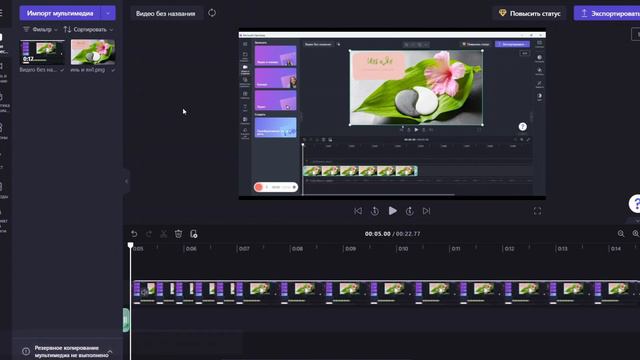The height and width of the screenshot is (360, 640).
Task: Split clip with the scissors icon
Action: (x=163, y=234)
